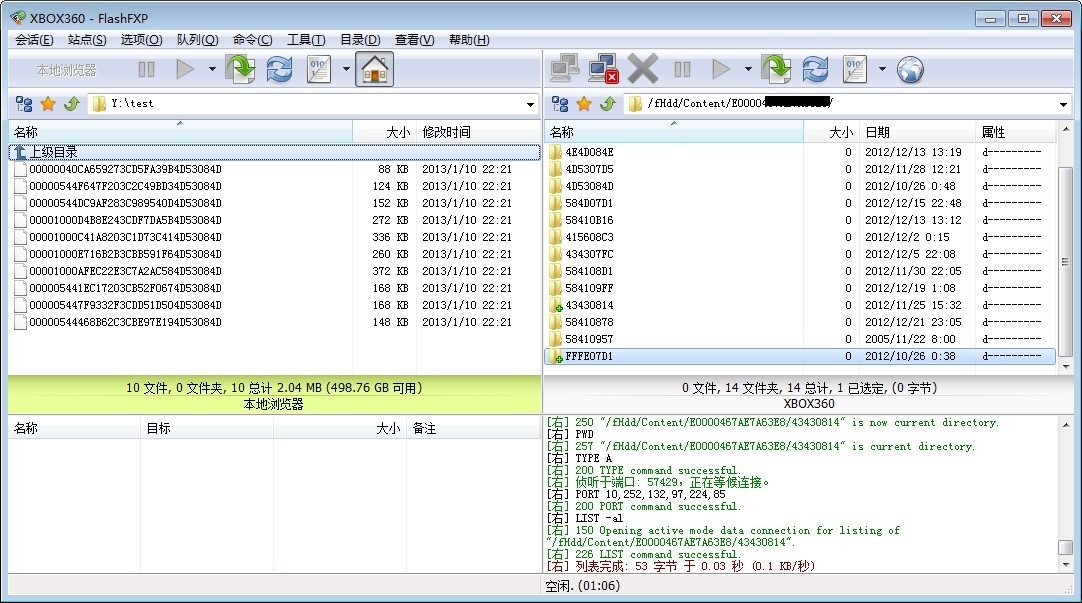Click the binary transfer mode icon in the remote toolbar
Image resolution: width=1082 pixels, height=603 pixels.
click(854, 69)
